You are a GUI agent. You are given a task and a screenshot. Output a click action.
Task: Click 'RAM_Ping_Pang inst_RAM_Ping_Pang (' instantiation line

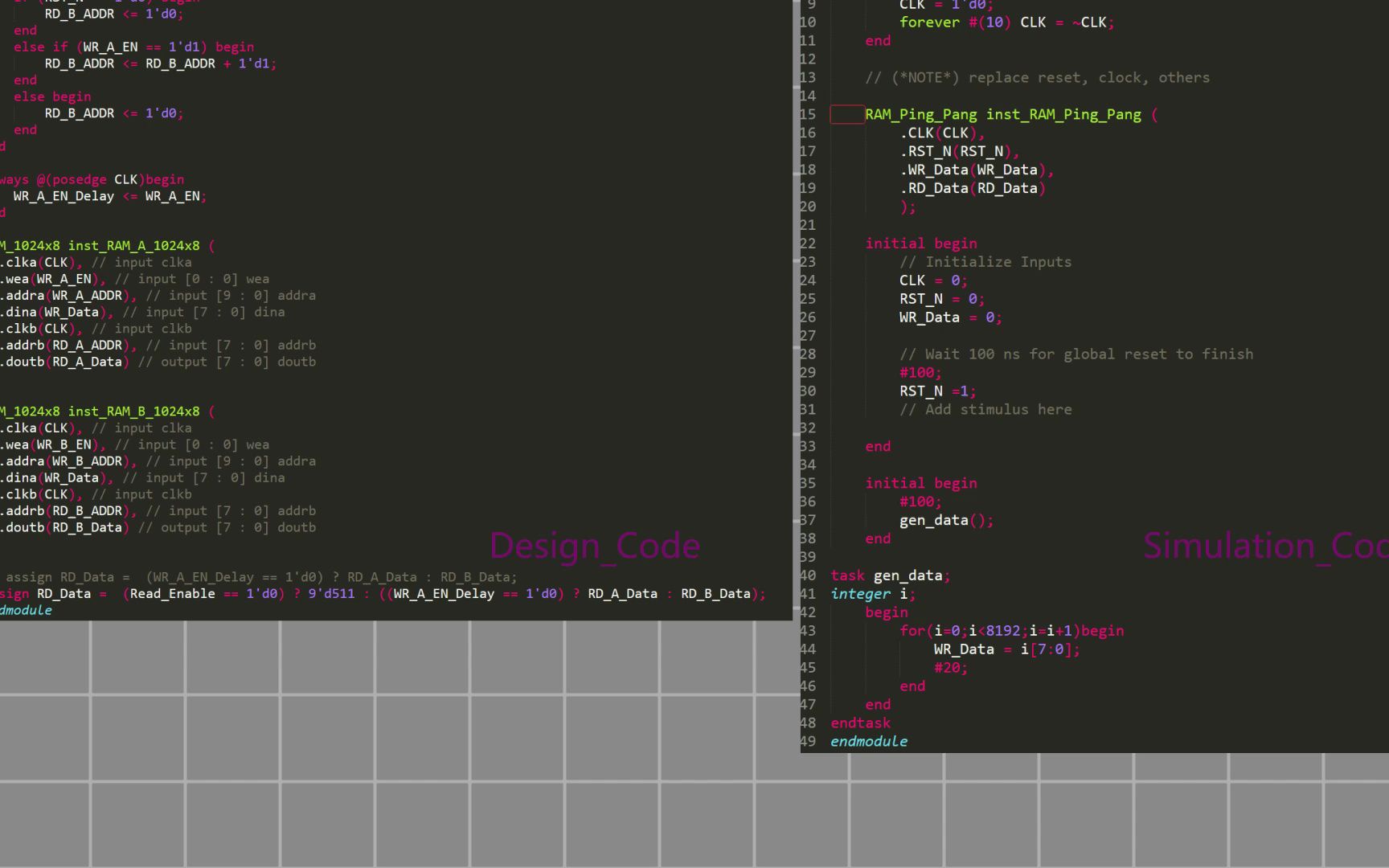[x=1011, y=115]
